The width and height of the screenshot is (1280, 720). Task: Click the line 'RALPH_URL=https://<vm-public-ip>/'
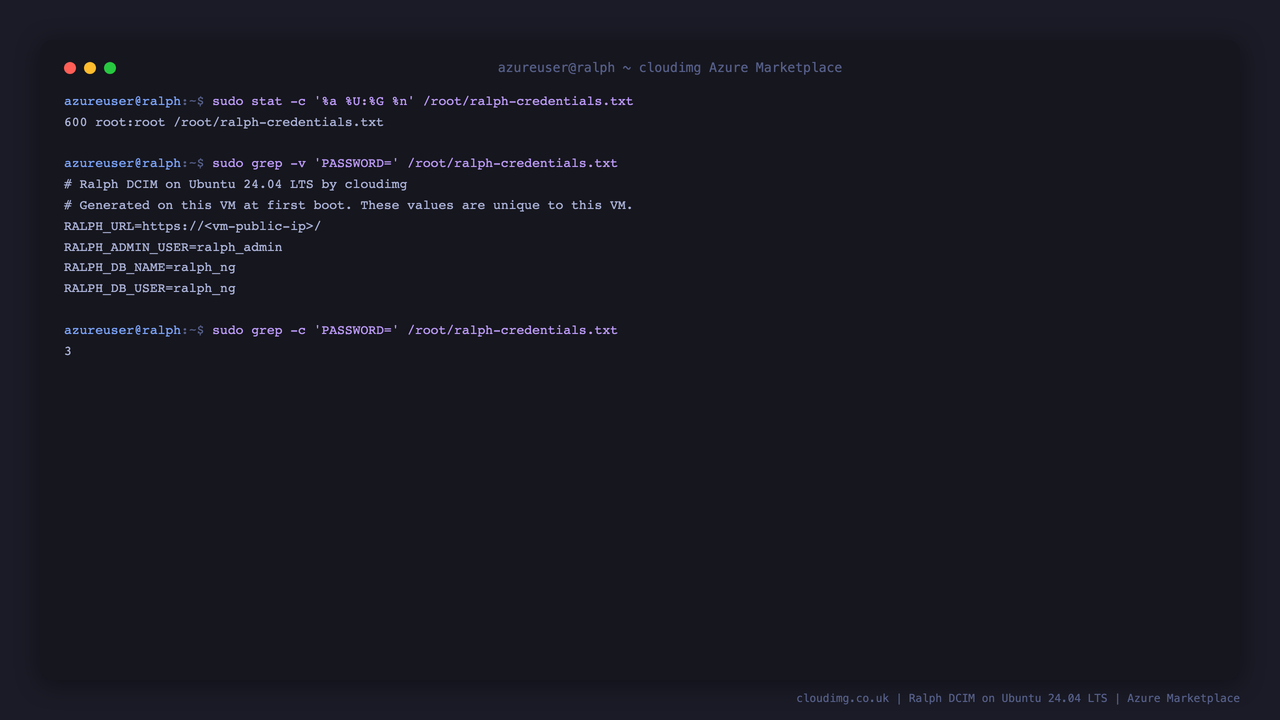(193, 226)
